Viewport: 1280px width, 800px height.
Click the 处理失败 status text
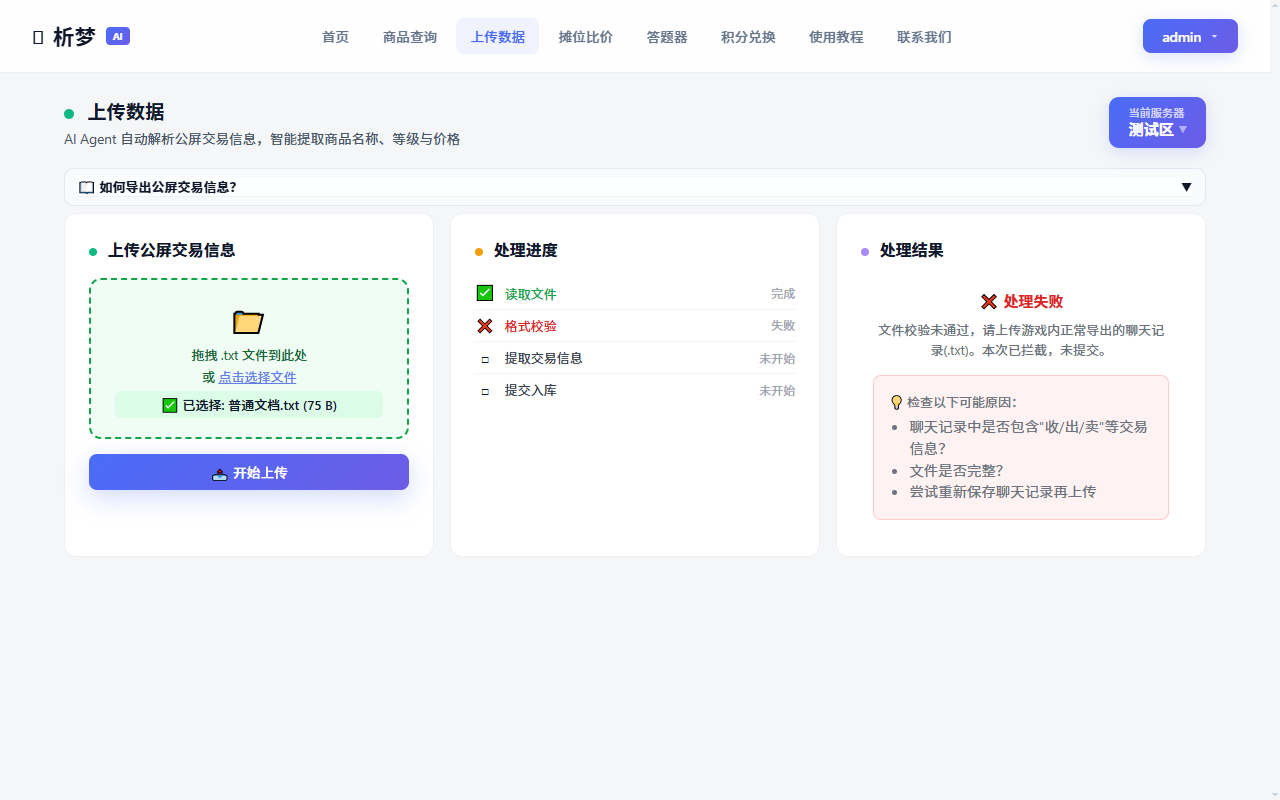pyautogui.click(x=1033, y=302)
